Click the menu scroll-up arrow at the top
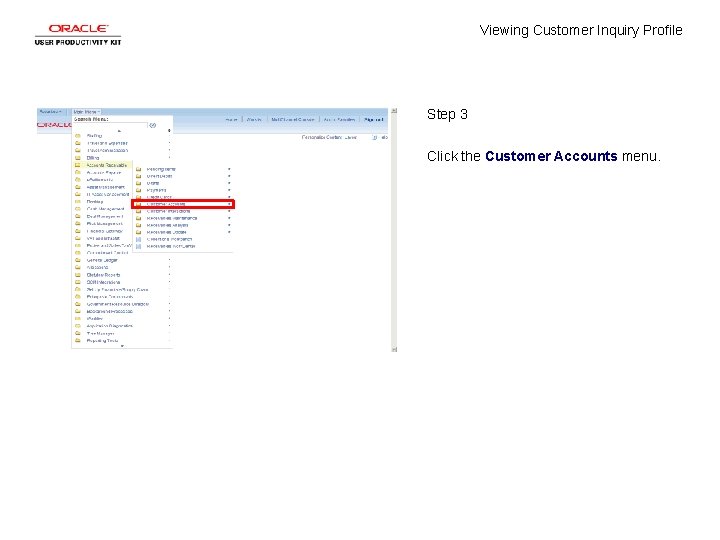The image size is (720, 540). pos(119,131)
